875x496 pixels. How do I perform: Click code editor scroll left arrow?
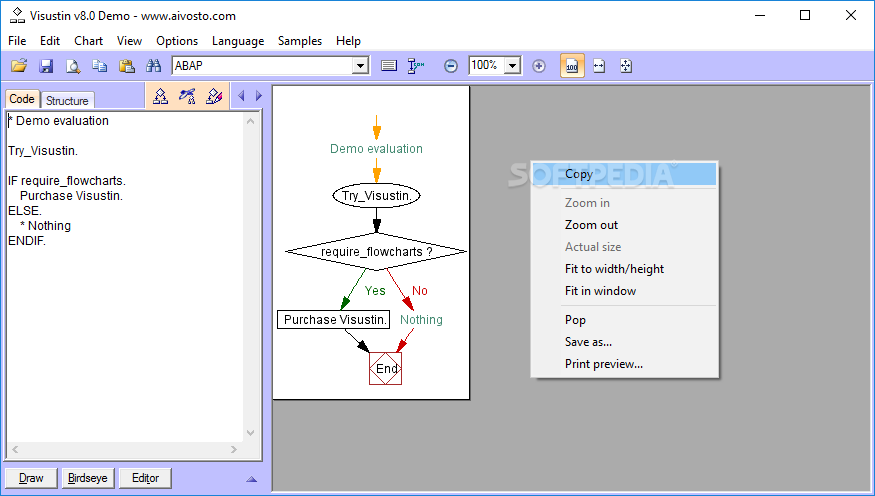[x=15, y=449]
